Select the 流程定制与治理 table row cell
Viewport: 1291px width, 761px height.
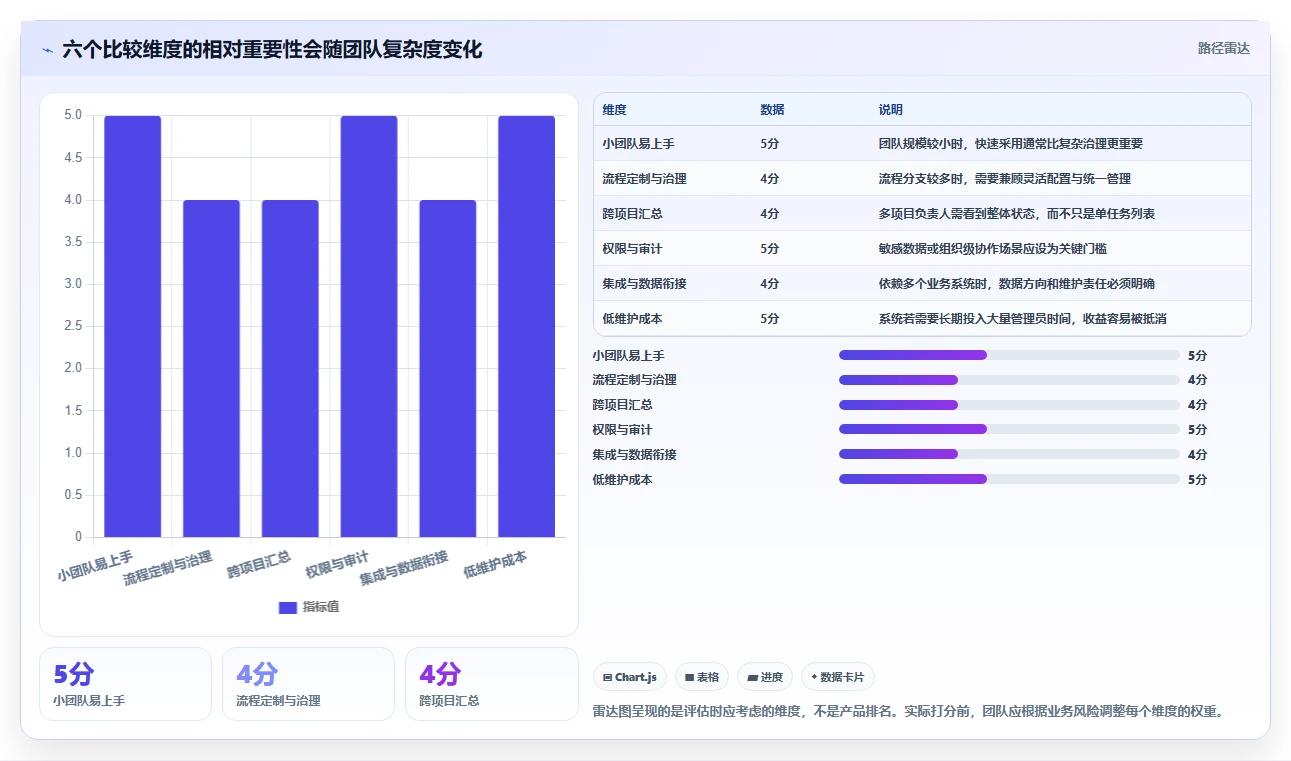644,179
